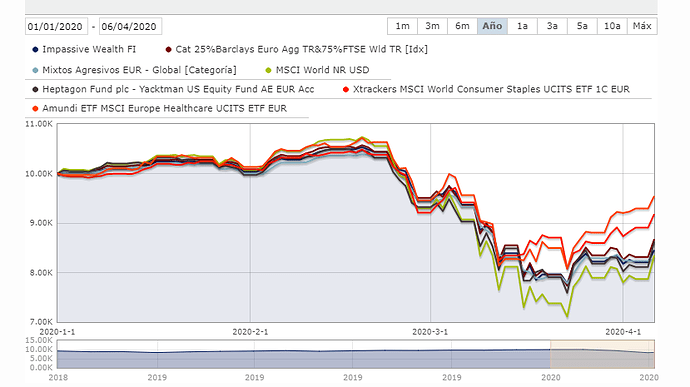
Task: Click the dark blue dot for Impassive Wealth
Action: tap(35, 49)
